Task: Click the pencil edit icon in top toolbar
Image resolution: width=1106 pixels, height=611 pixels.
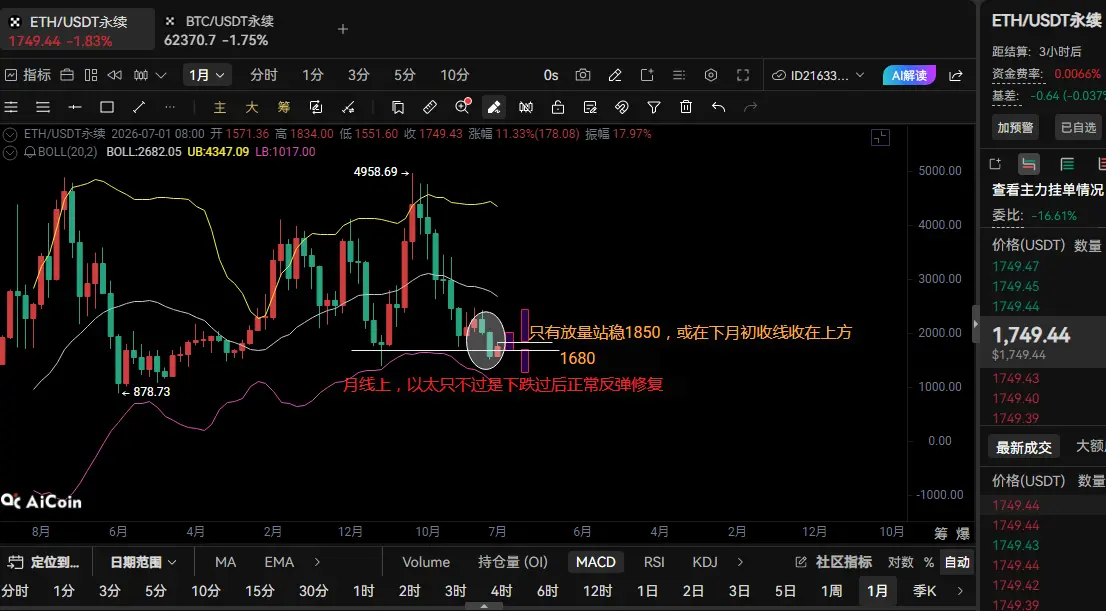Action: [615, 75]
